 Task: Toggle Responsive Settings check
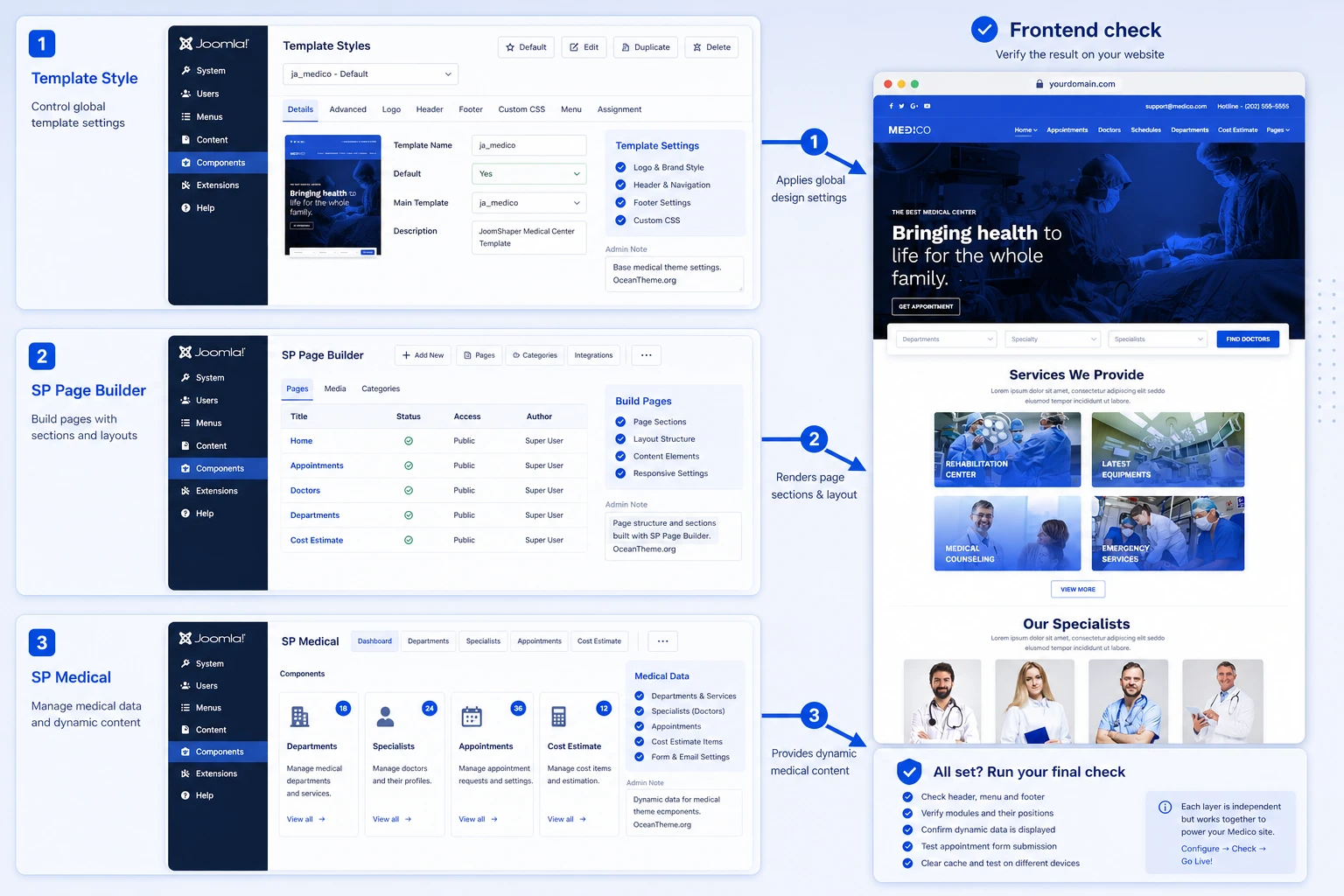pyautogui.click(x=620, y=473)
